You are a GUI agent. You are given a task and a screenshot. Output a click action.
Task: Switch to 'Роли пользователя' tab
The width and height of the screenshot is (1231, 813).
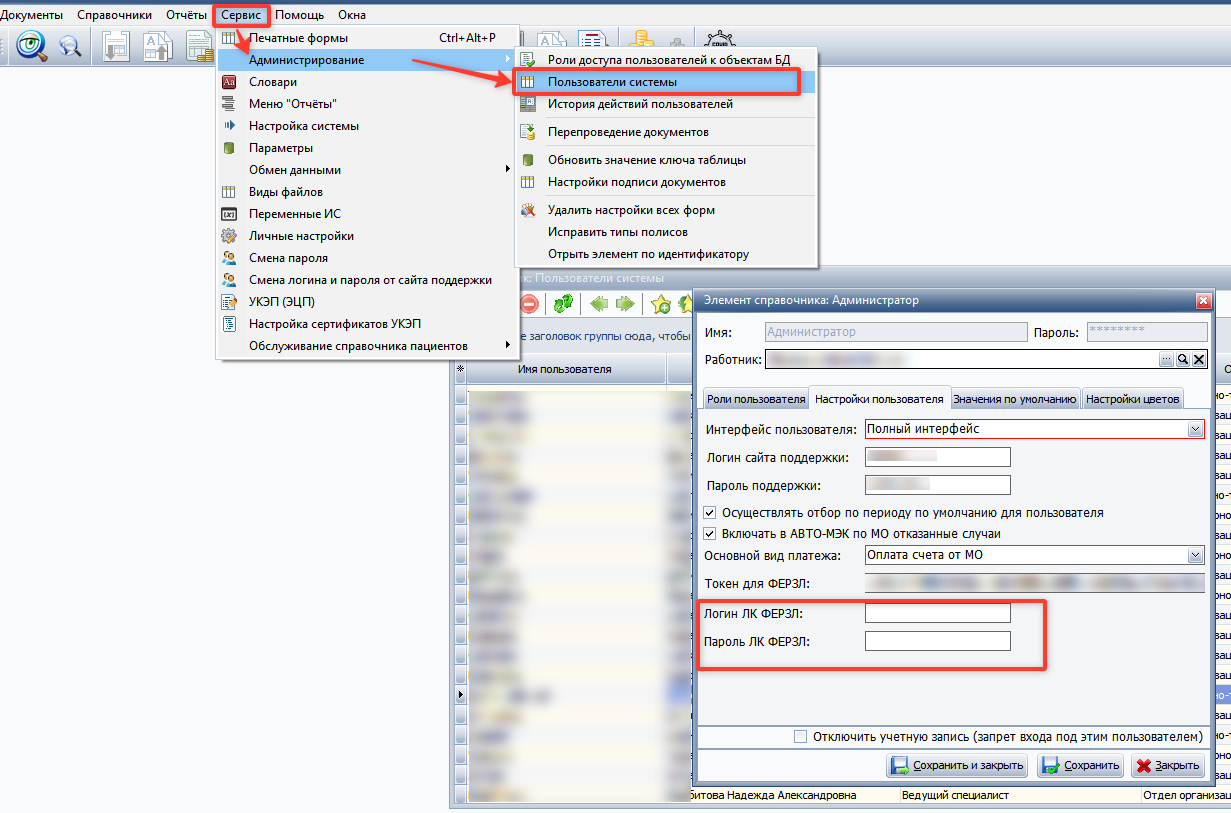tap(755, 399)
